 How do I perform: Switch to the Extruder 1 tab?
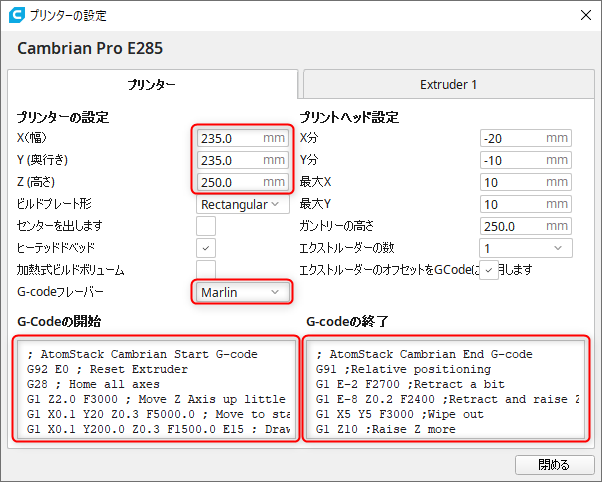pyautogui.click(x=448, y=84)
